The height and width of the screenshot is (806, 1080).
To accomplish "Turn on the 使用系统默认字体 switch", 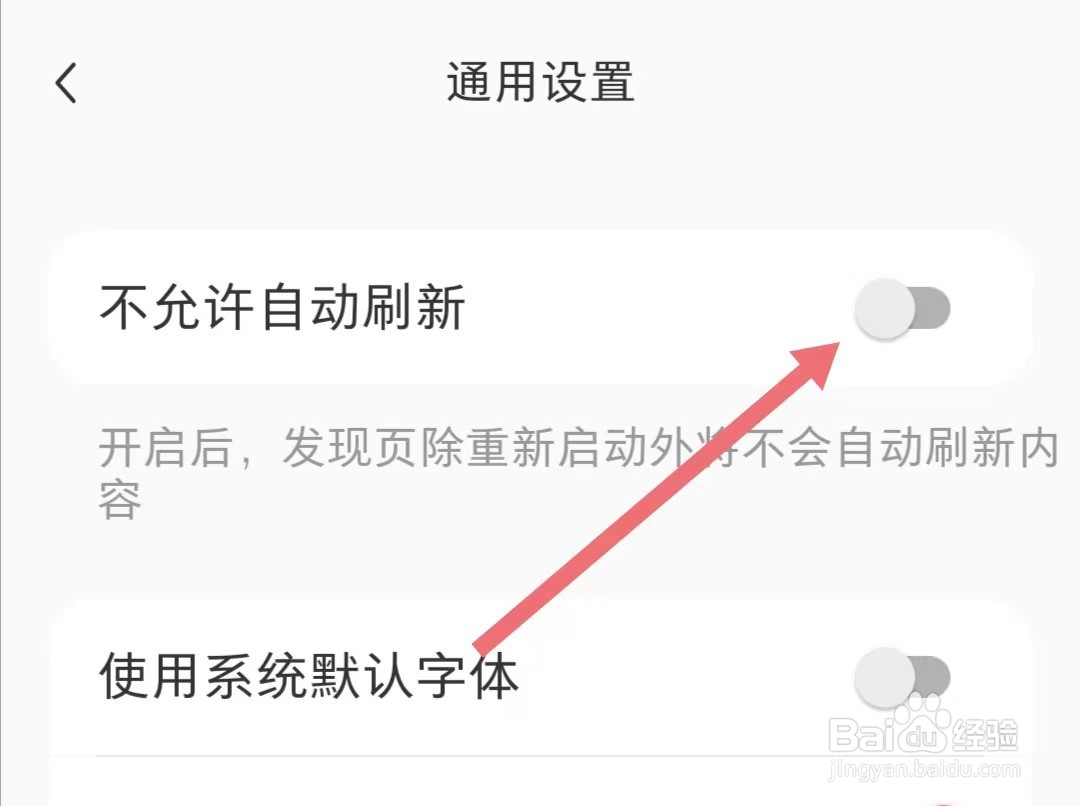I will (902, 678).
